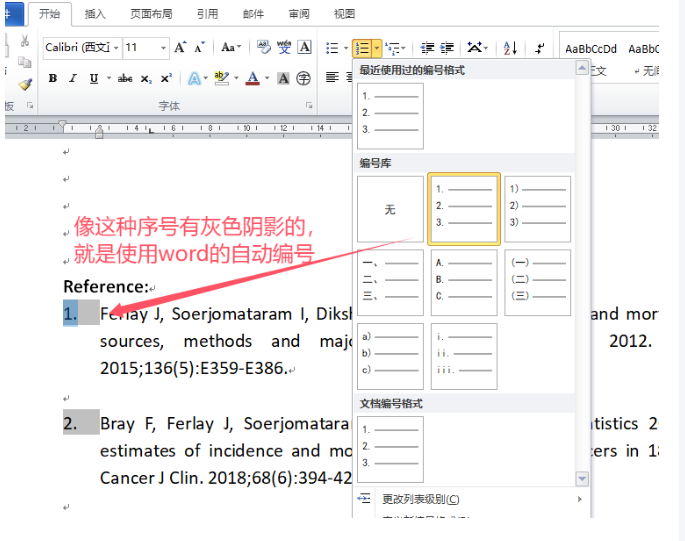
Task: Click the Asian Layout icon
Action: pos(474,47)
